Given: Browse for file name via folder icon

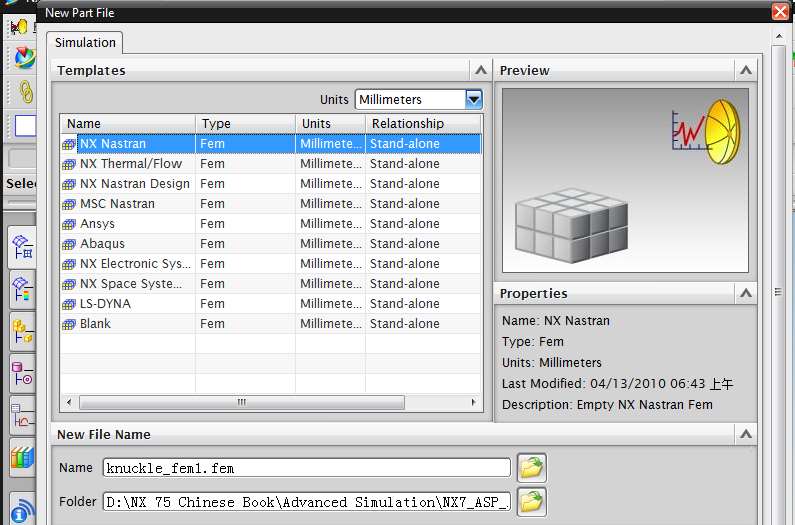Looking at the screenshot, I should click(532, 468).
